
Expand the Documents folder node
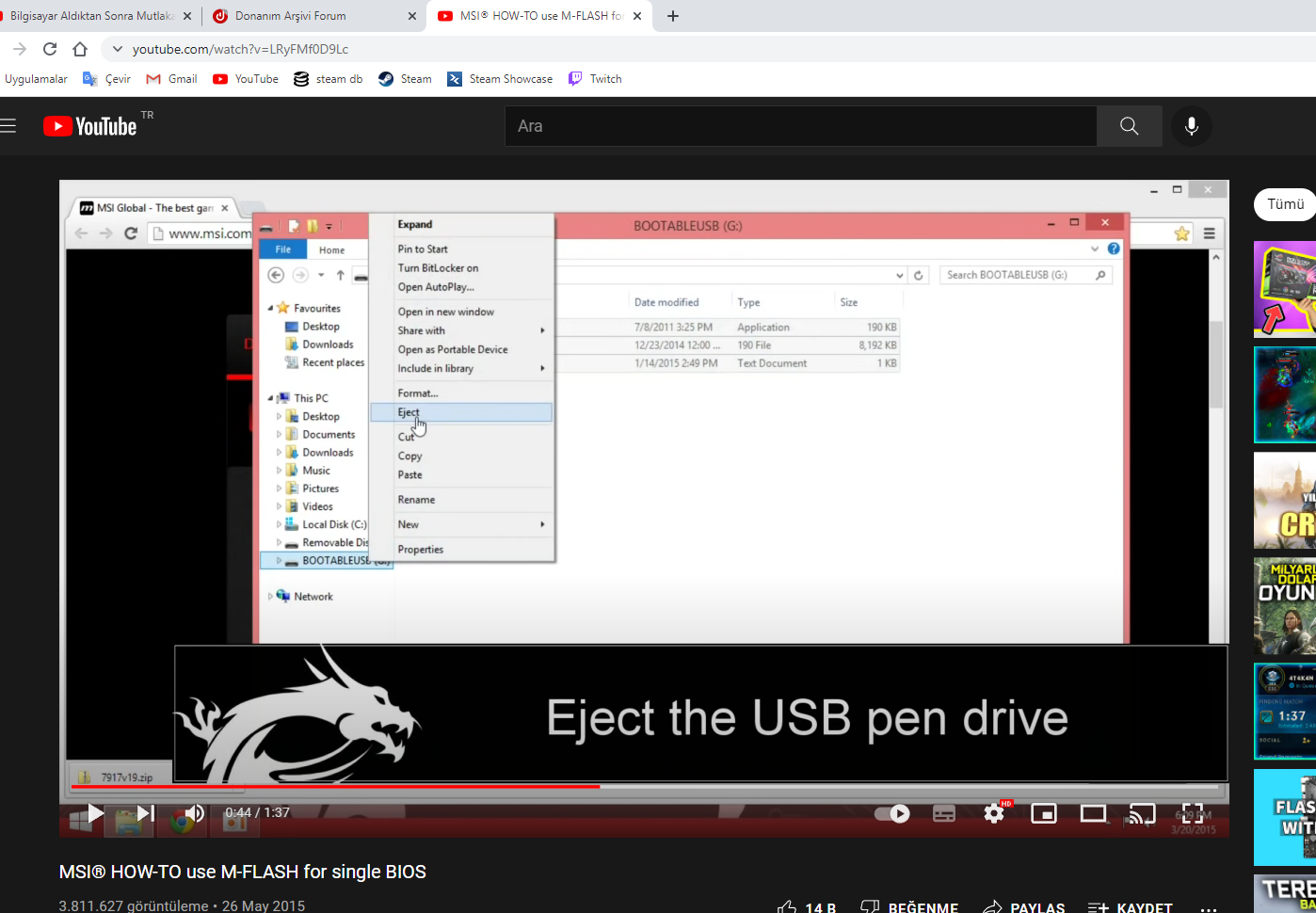pyautogui.click(x=279, y=435)
